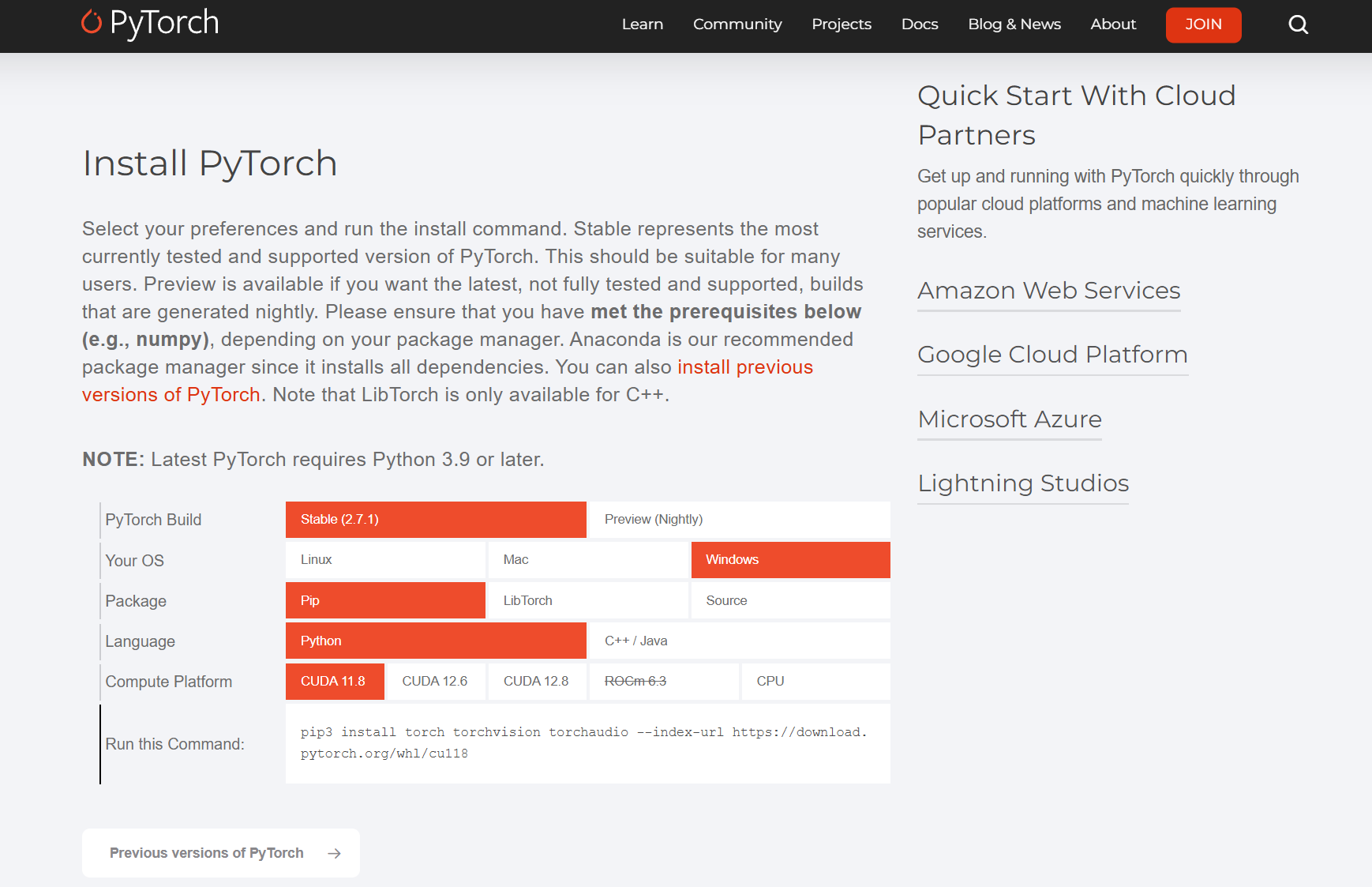Click arrow in Previous versions button
The image size is (1372, 887).
coord(334,853)
